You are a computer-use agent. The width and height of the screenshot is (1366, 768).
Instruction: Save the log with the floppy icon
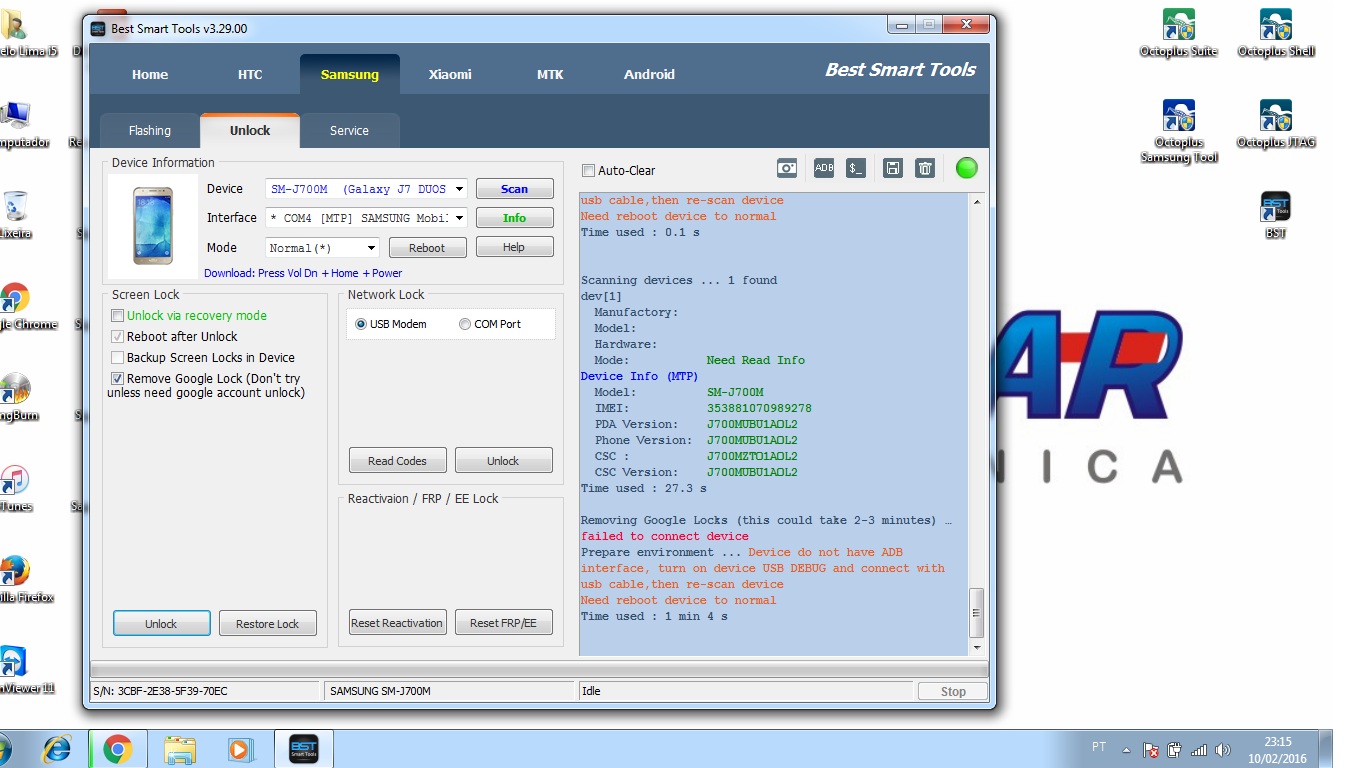click(893, 169)
